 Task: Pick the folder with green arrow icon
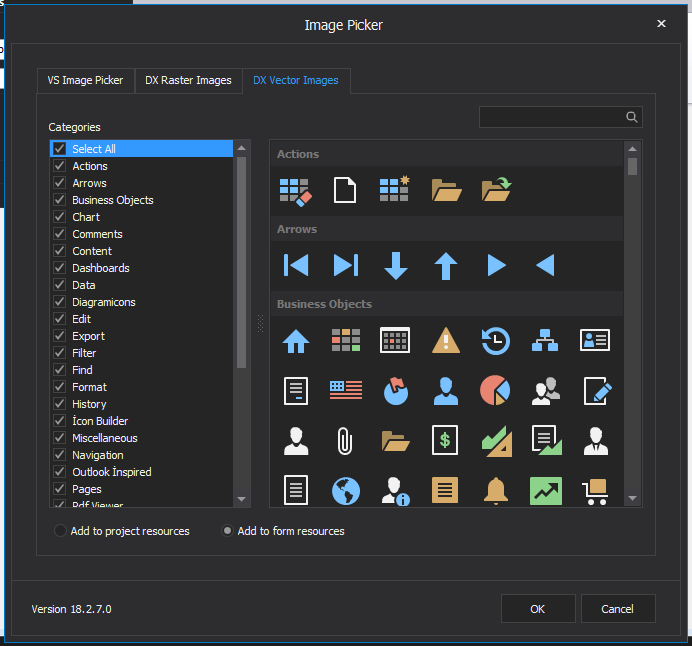pos(496,189)
